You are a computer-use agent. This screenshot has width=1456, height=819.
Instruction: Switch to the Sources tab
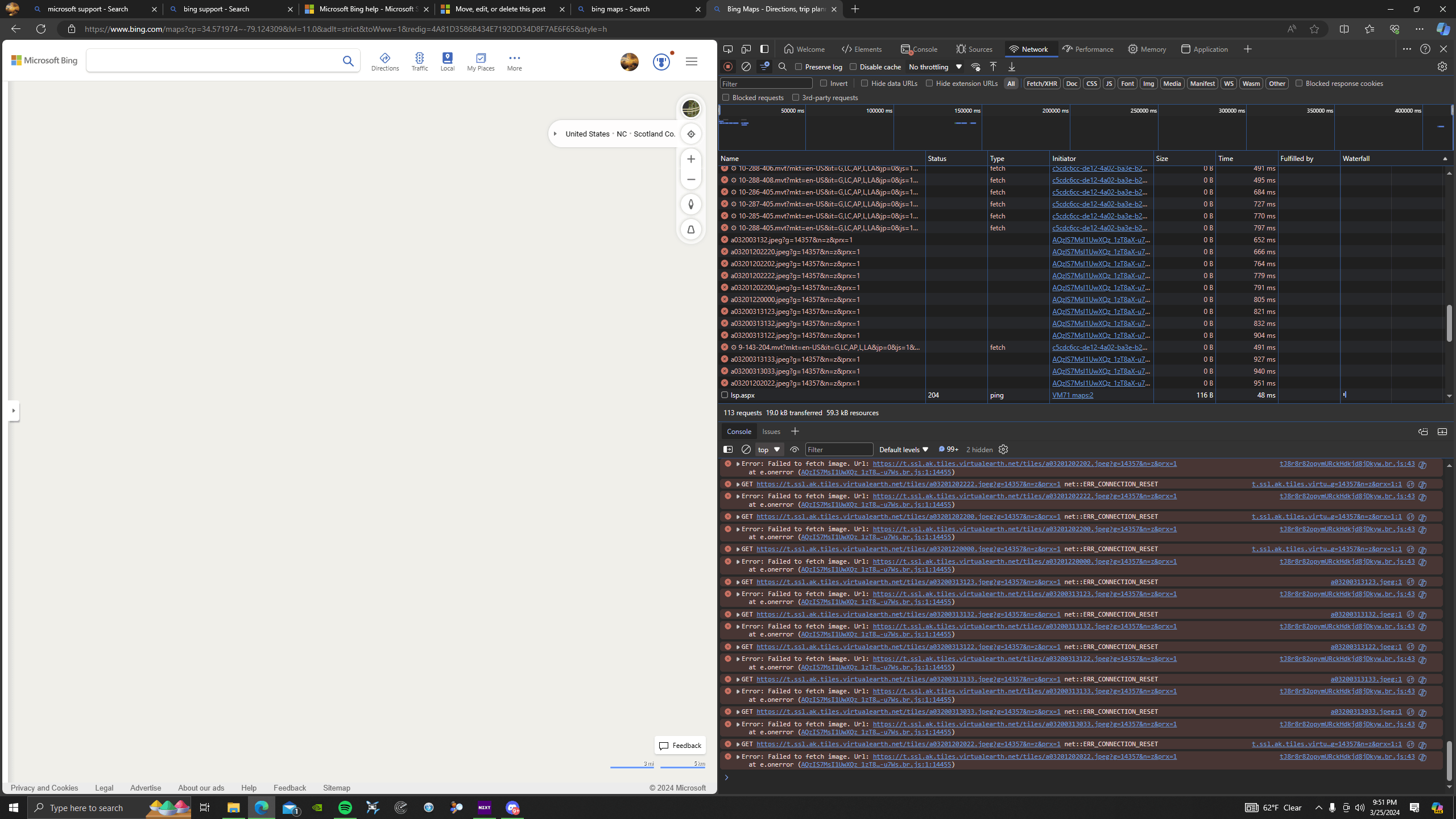tap(974, 49)
